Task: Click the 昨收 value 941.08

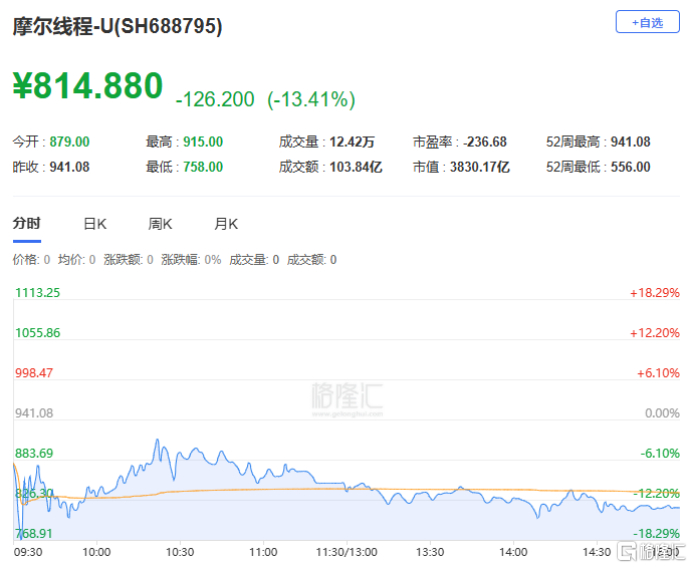Action: coord(69,167)
